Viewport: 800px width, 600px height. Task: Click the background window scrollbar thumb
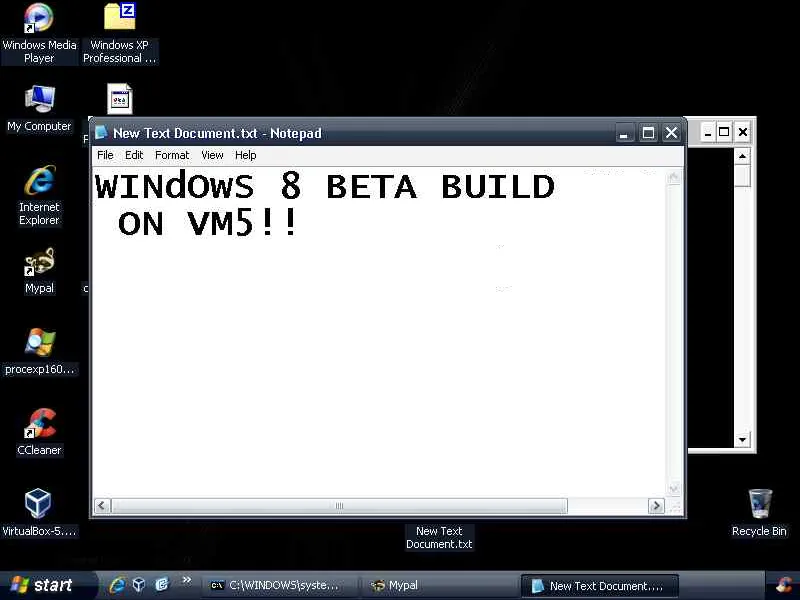[x=742, y=176]
